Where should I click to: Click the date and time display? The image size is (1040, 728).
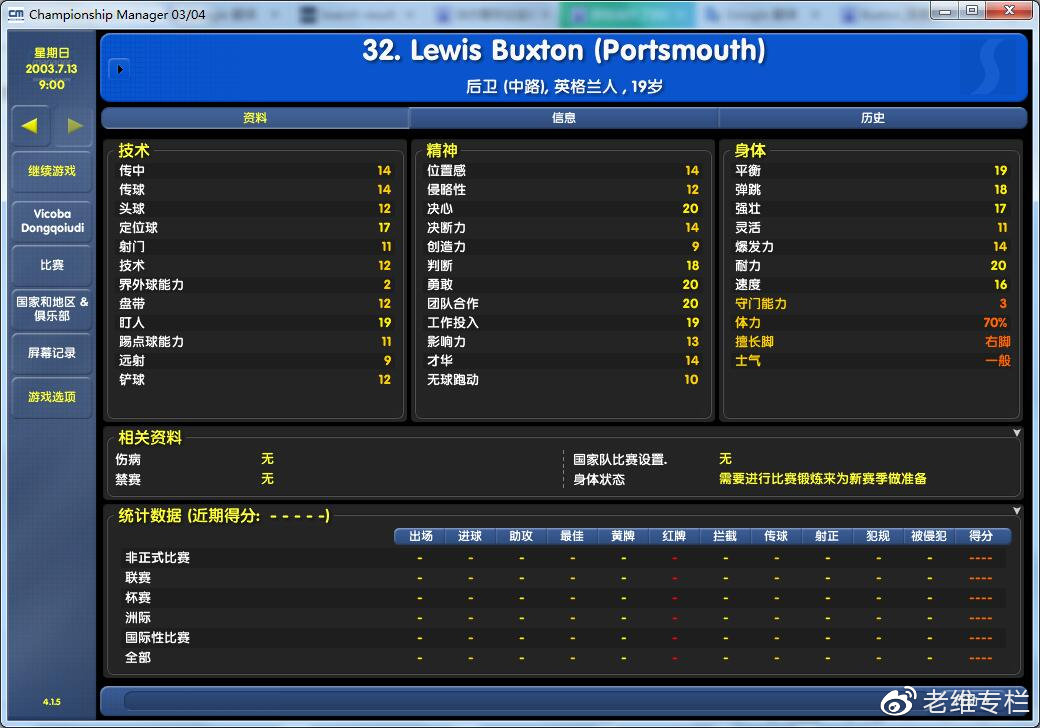coord(52,69)
